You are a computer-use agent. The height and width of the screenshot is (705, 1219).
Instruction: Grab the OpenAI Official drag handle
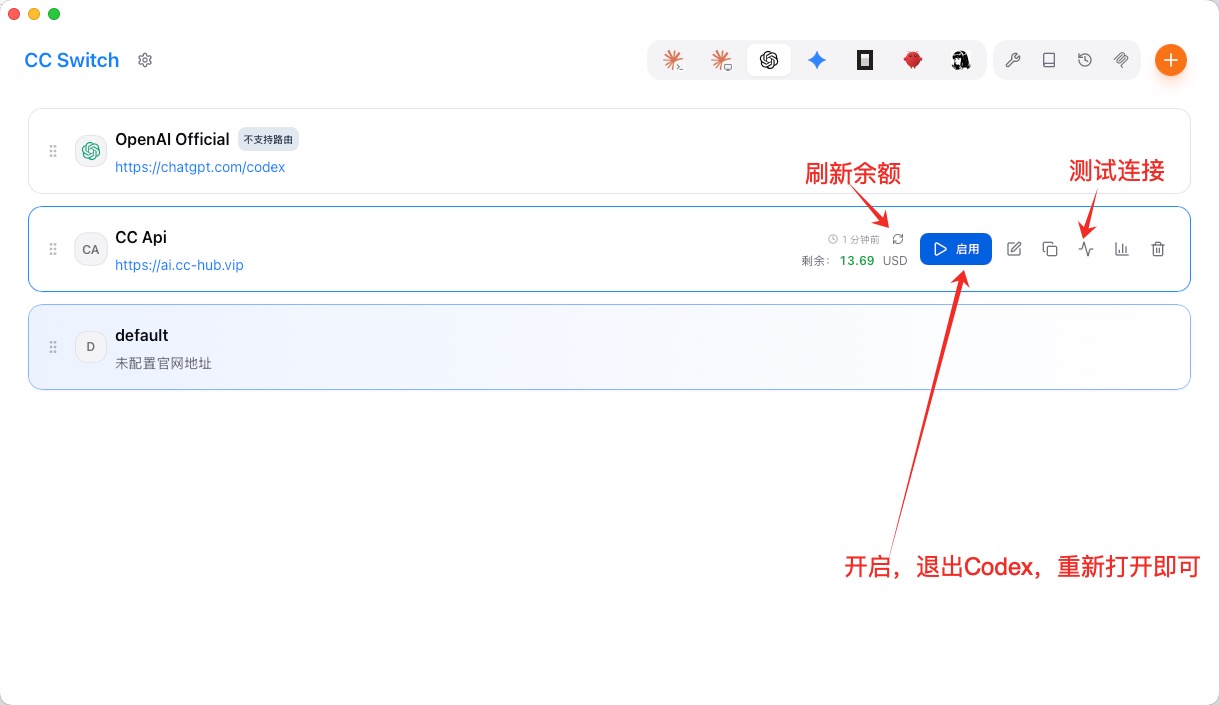pos(53,151)
